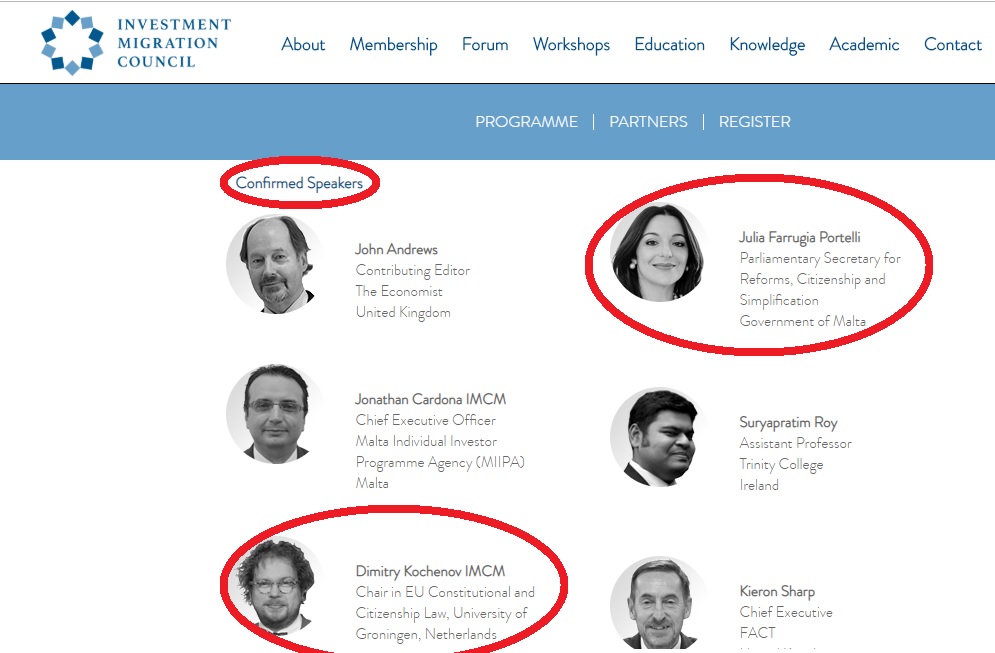Image resolution: width=995 pixels, height=653 pixels.
Task: Go to the Forum page
Action: pyautogui.click(x=485, y=44)
